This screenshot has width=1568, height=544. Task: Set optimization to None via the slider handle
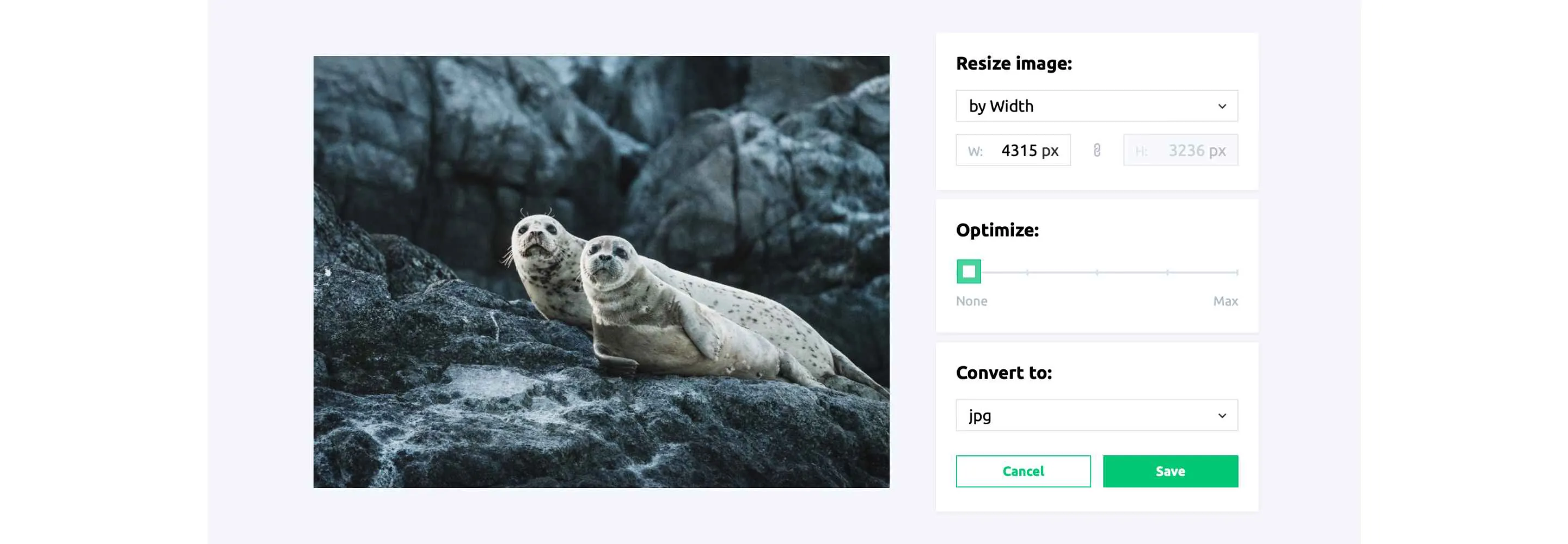pyautogui.click(x=969, y=272)
